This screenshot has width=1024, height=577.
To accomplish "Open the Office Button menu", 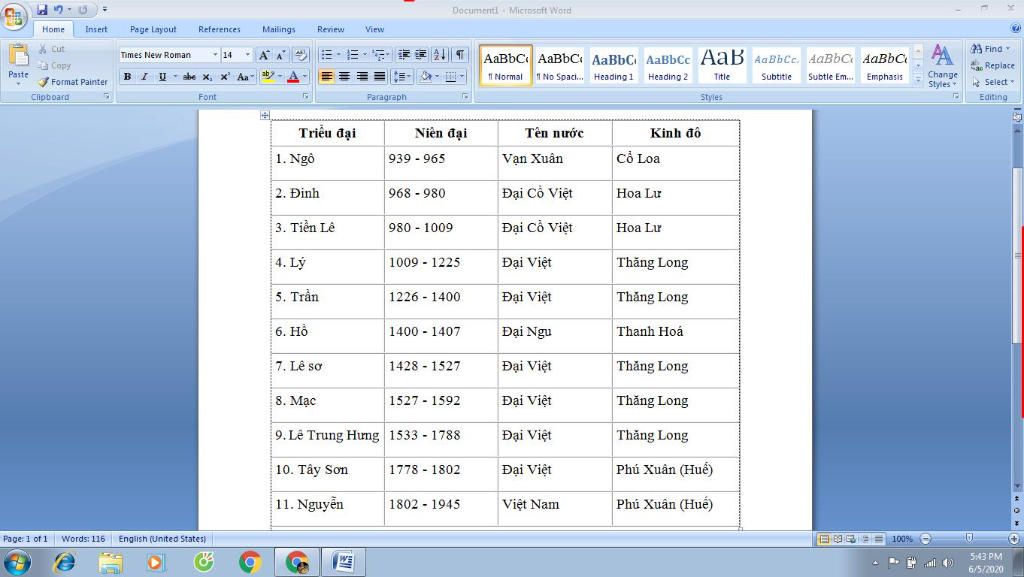I will point(14,16).
